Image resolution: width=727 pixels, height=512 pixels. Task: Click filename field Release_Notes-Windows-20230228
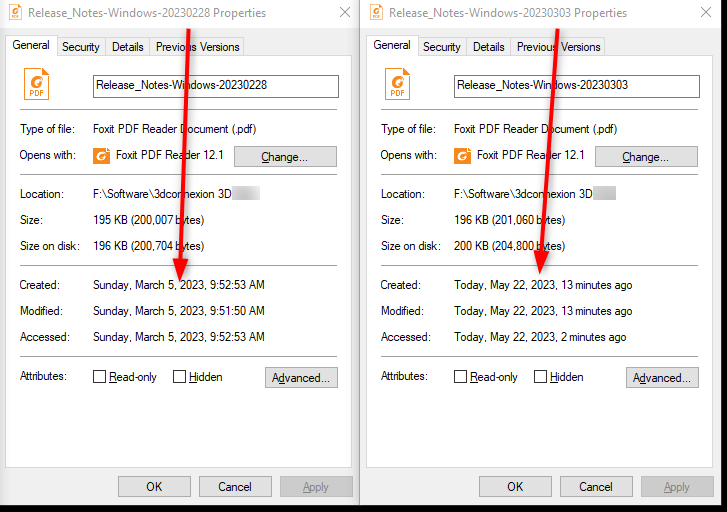216,86
